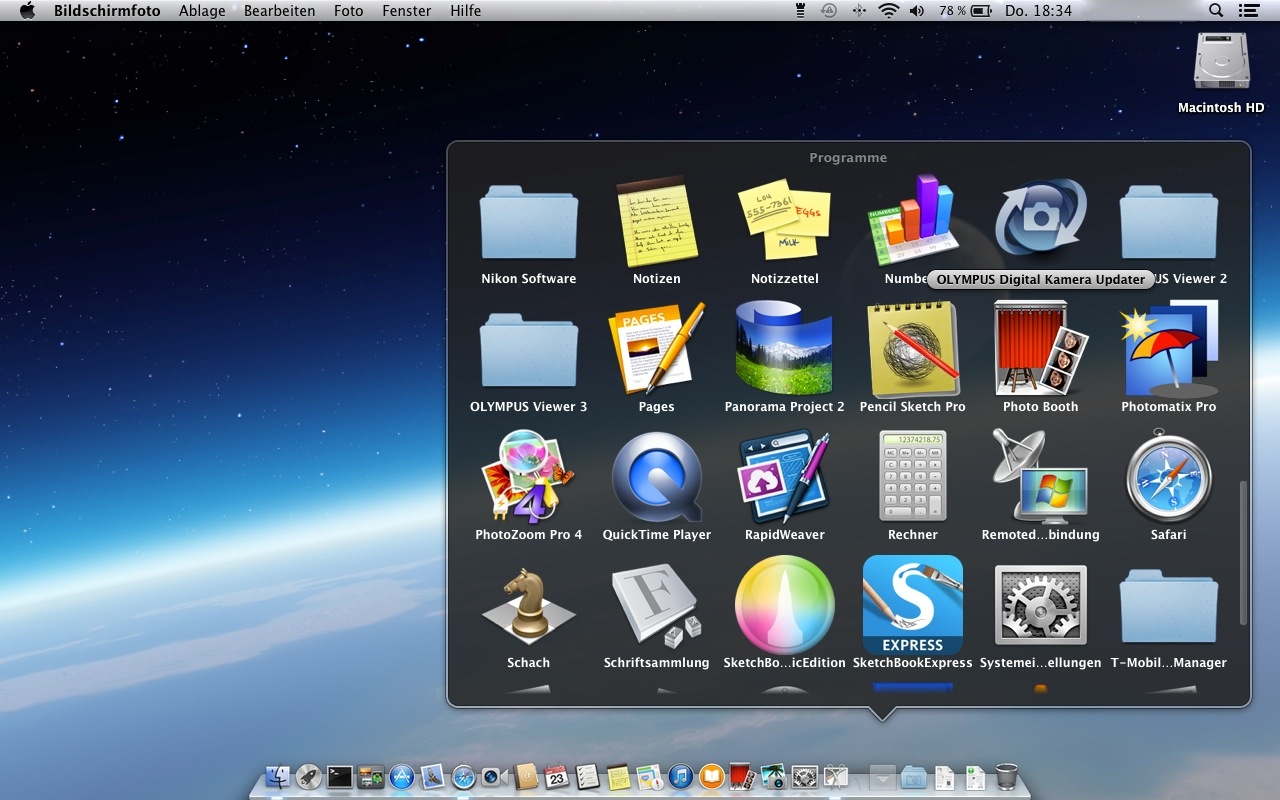Viewport: 1280px width, 800px height.
Task: Open Contacts address book in Dock
Action: click(525, 776)
